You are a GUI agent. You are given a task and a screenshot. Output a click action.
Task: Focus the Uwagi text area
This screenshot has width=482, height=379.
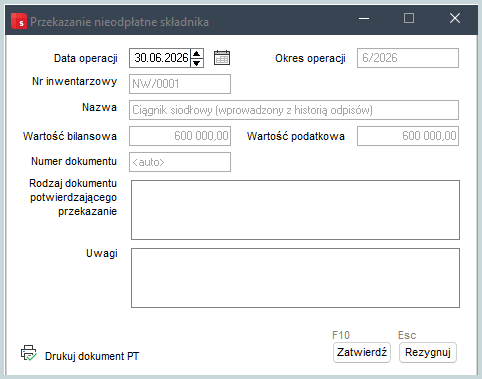click(x=295, y=278)
